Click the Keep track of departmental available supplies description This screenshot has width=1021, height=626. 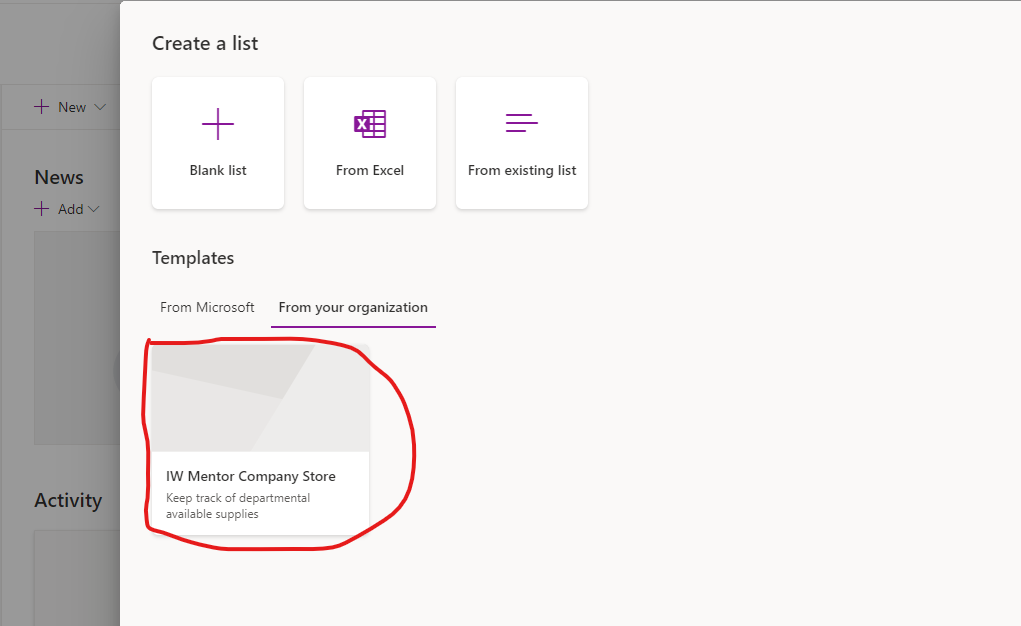click(238, 505)
